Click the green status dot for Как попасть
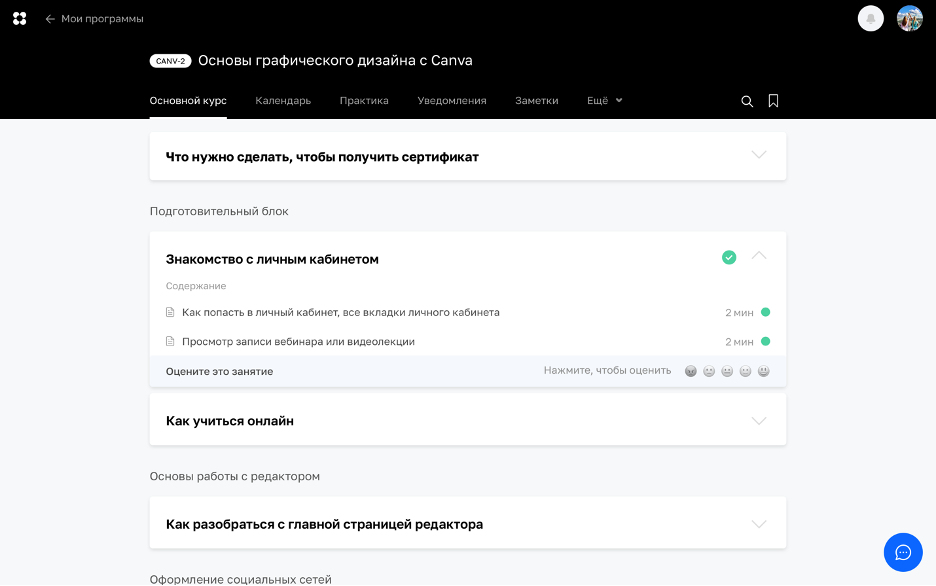Image resolution: width=936 pixels, height=586 pixels. click(765, 312)
